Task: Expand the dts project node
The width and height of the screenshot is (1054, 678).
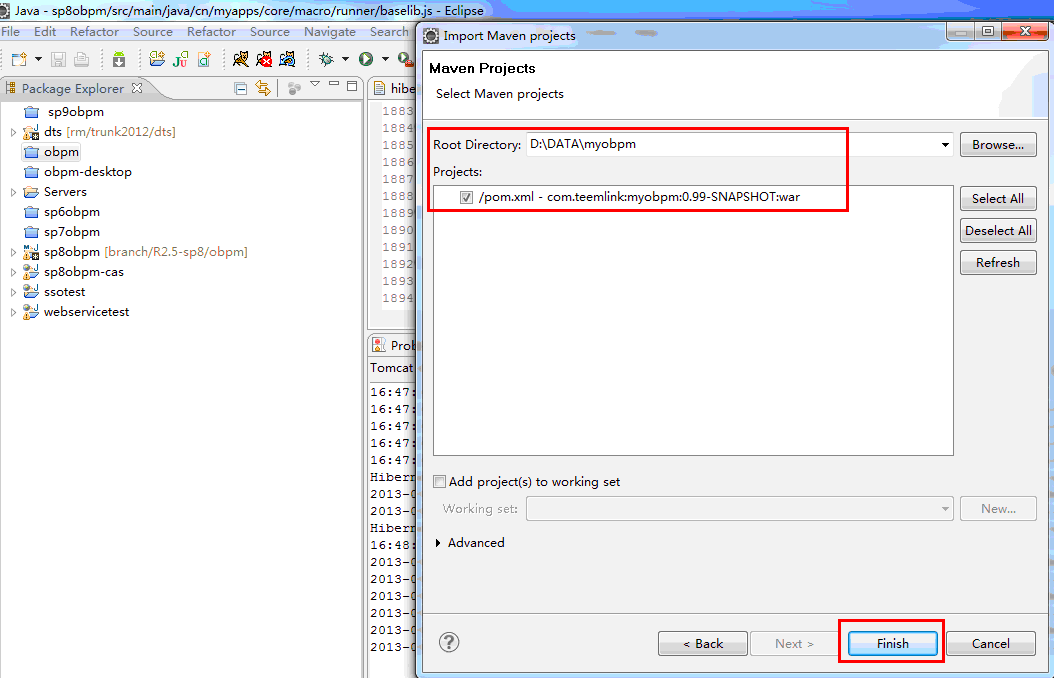Action: [x=13, y=132]
